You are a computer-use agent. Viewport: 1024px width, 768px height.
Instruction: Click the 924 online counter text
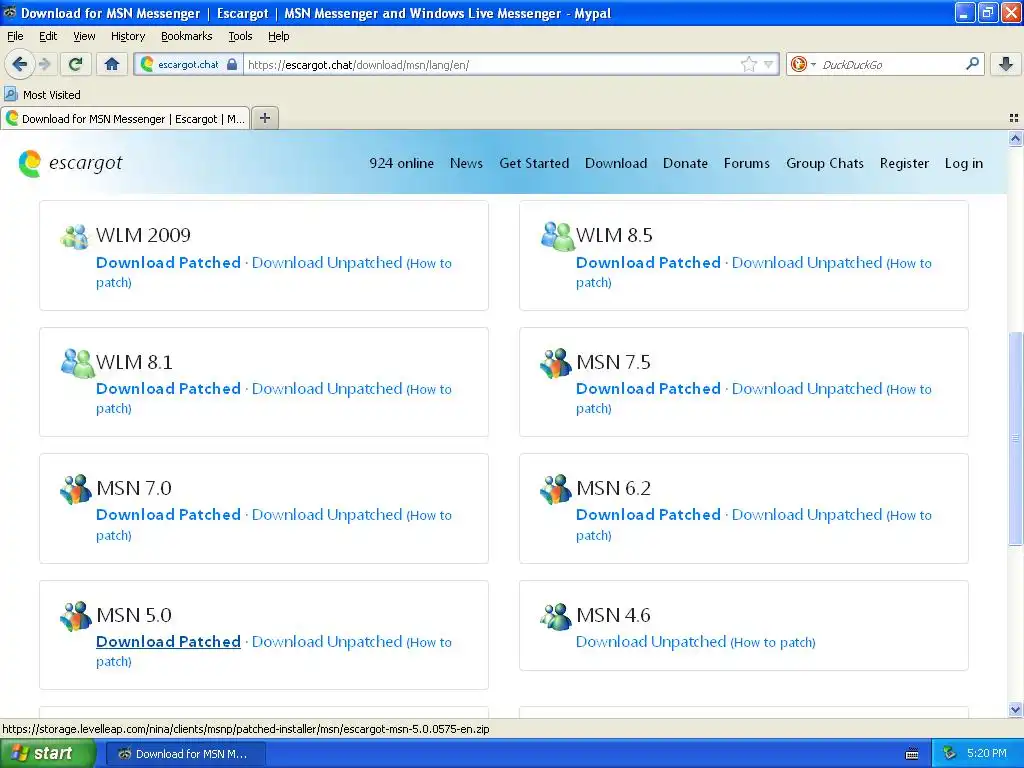click(401, 163)
